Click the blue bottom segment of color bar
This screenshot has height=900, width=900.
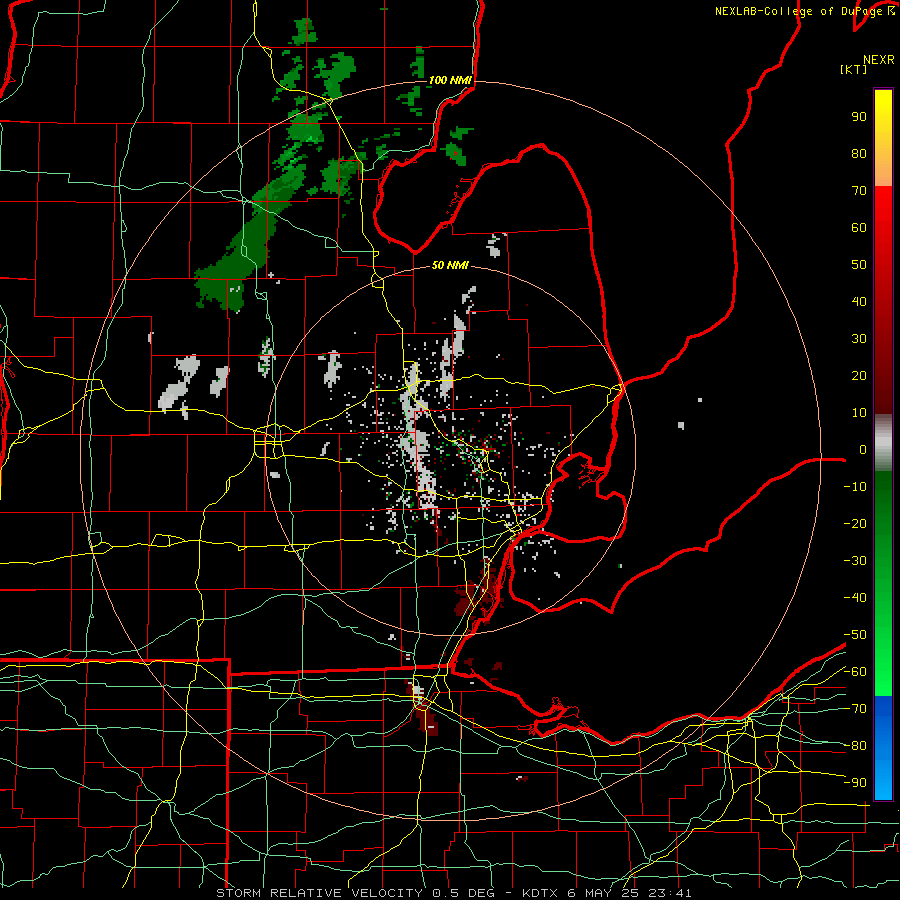(883, 748)
